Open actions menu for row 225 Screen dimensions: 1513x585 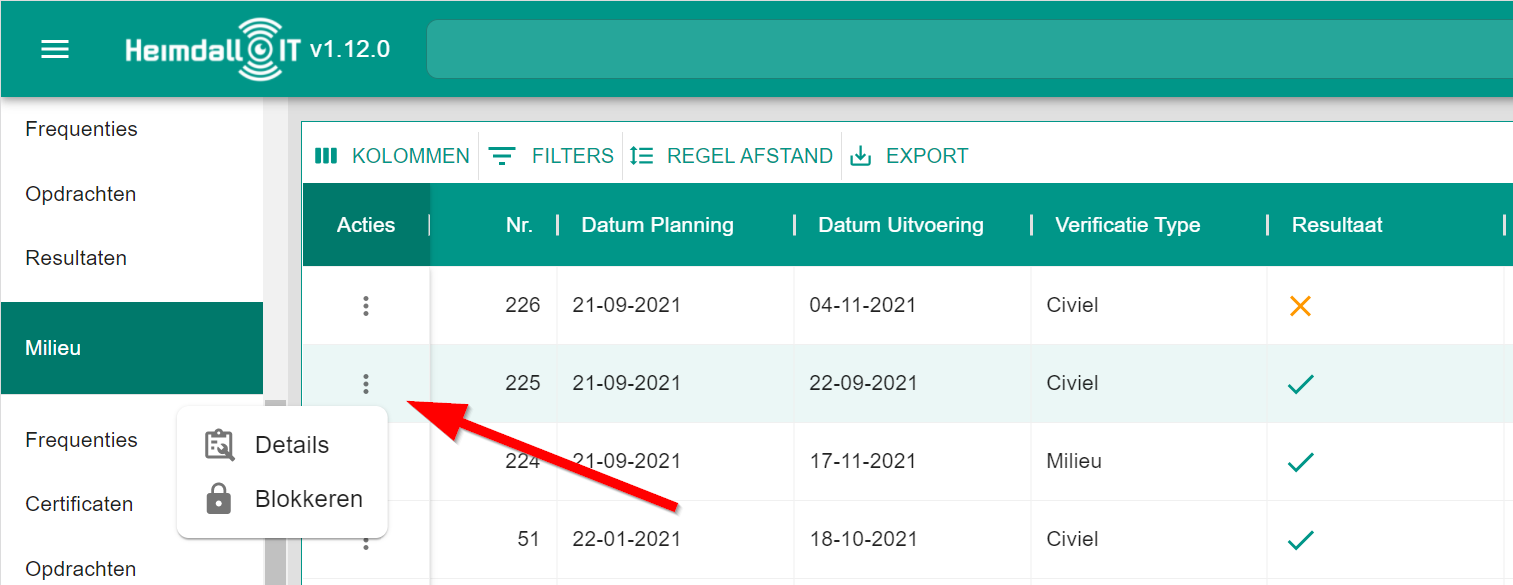tap(366, 383)
